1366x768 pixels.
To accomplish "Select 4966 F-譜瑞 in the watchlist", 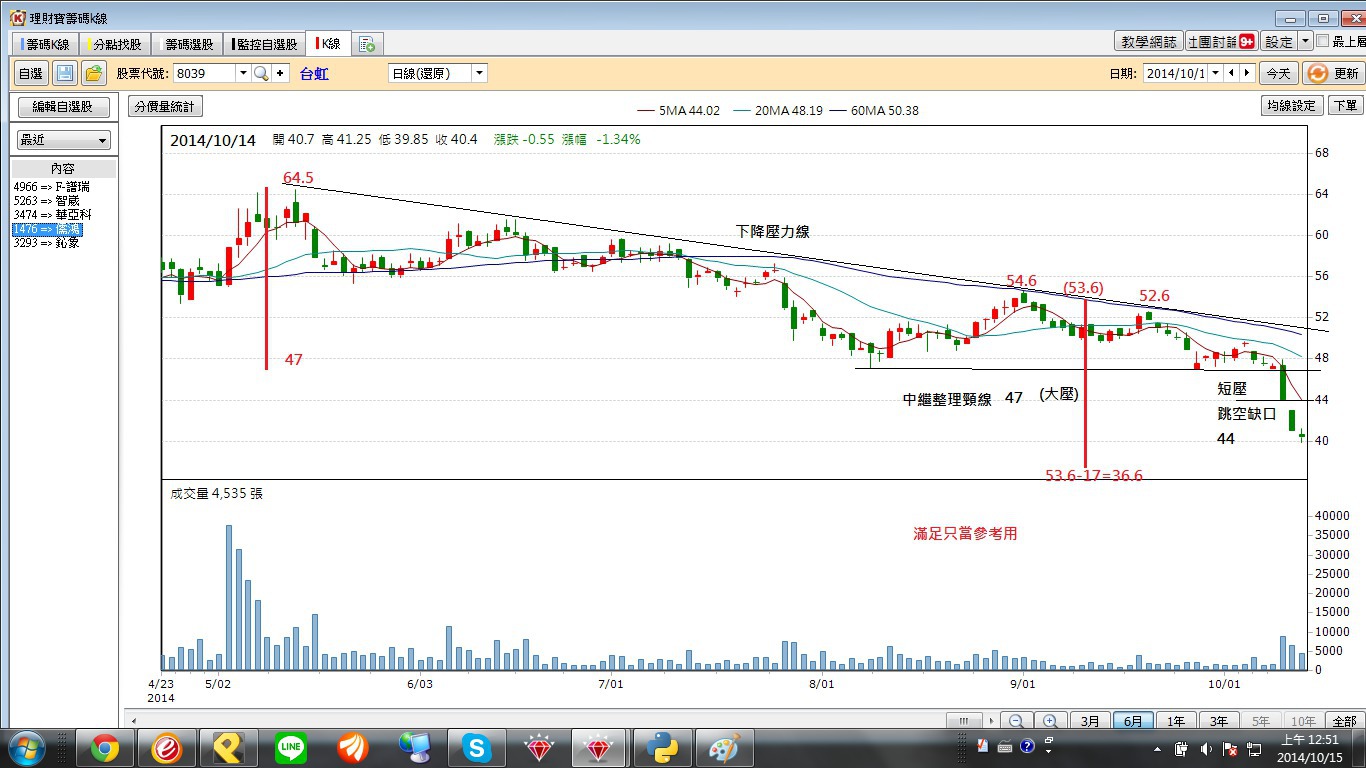I will tap(52, 187).
